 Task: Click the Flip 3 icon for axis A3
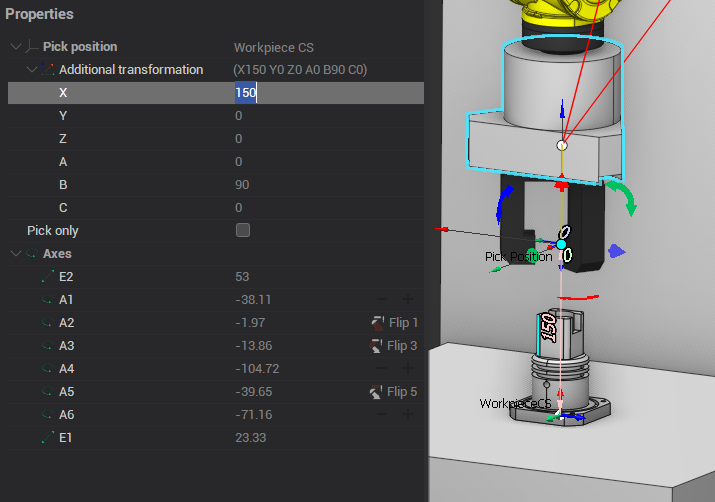(x=377, y=346)
